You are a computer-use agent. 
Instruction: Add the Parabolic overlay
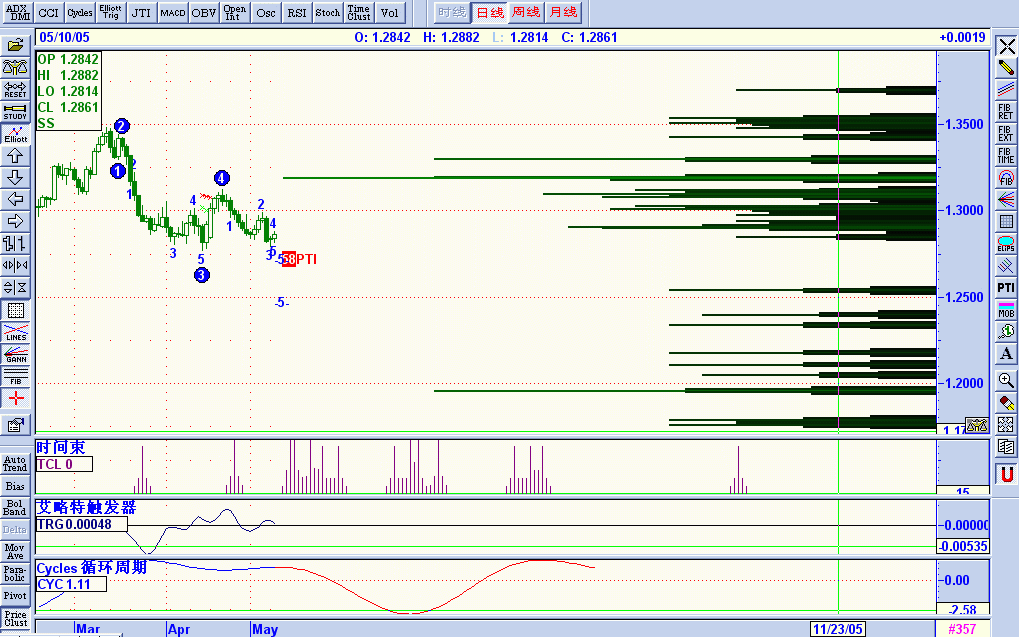tap(16, 574)
